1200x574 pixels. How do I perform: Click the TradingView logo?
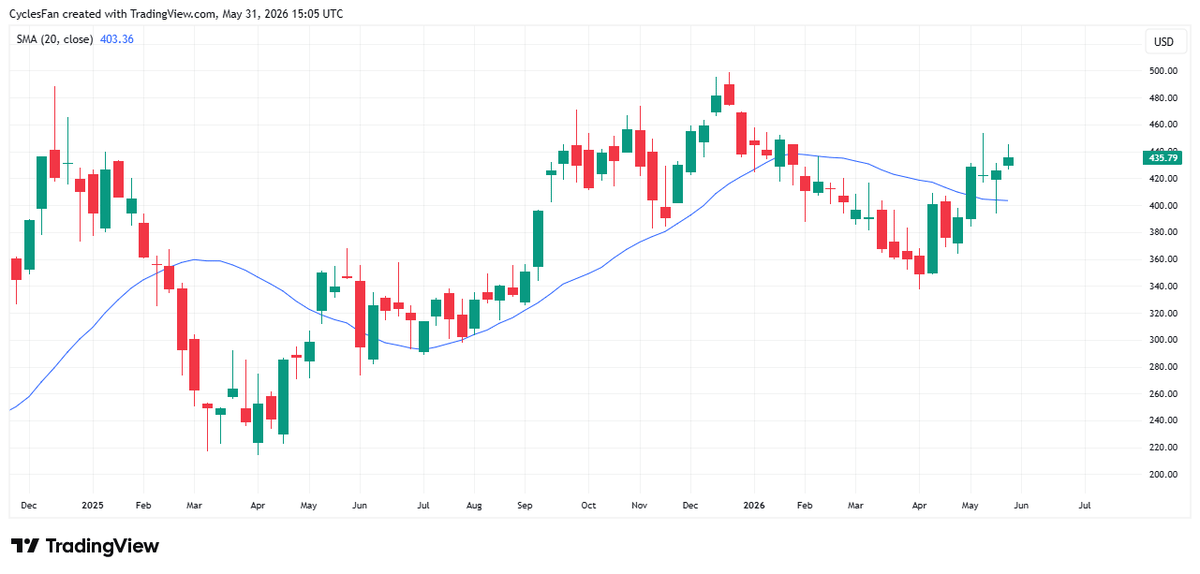point(85,546)
